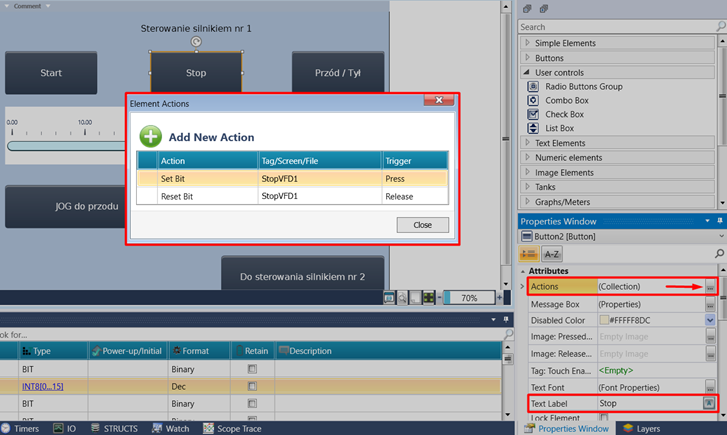
Task: Open the Actions collection editor button
Action: [710, 287]
